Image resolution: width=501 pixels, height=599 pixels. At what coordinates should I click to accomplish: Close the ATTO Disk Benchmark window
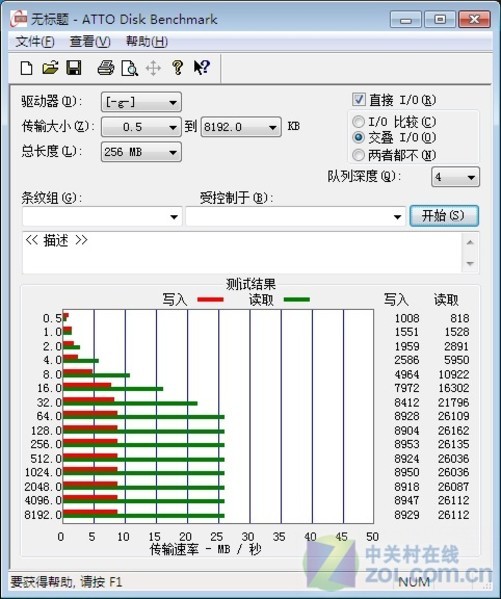[474, 19]
